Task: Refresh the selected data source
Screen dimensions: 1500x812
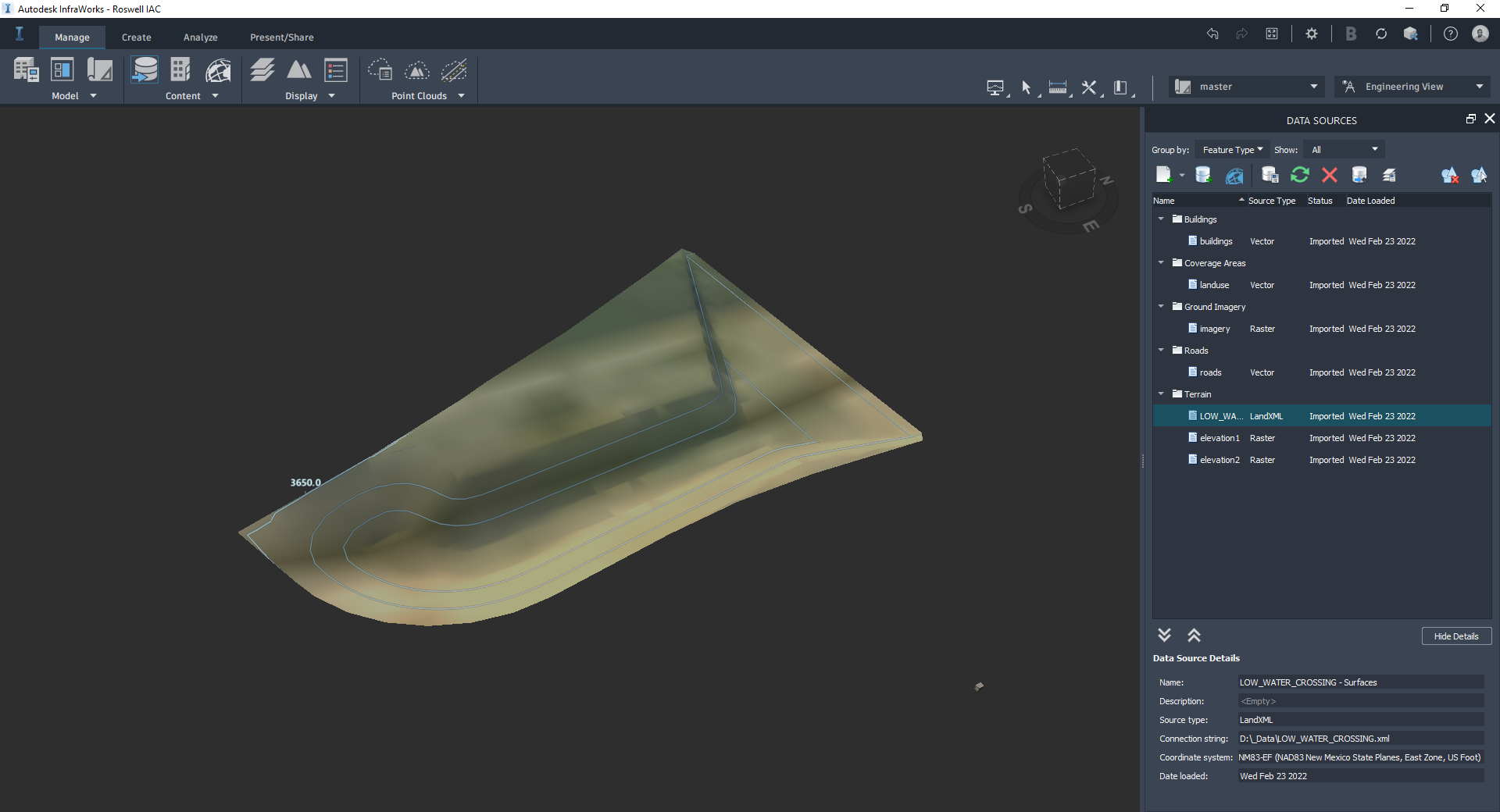Action: pyautogui.click(x=1299, y=175)
